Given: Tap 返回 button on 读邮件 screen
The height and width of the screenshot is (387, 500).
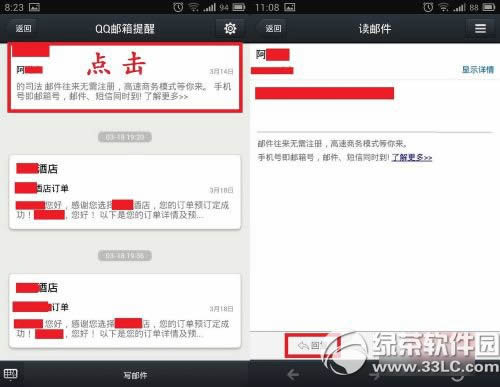Looking at the screenshot, I should click(x=273, y=29).
